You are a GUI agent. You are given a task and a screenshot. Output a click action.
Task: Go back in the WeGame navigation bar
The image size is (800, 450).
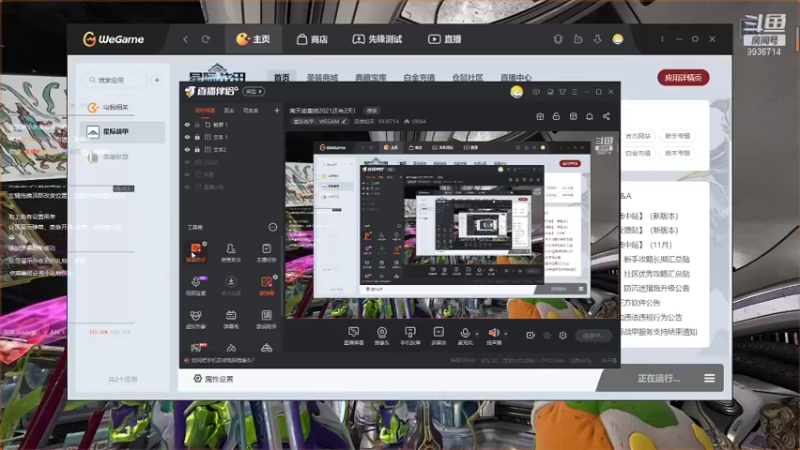tap(186, 39)
